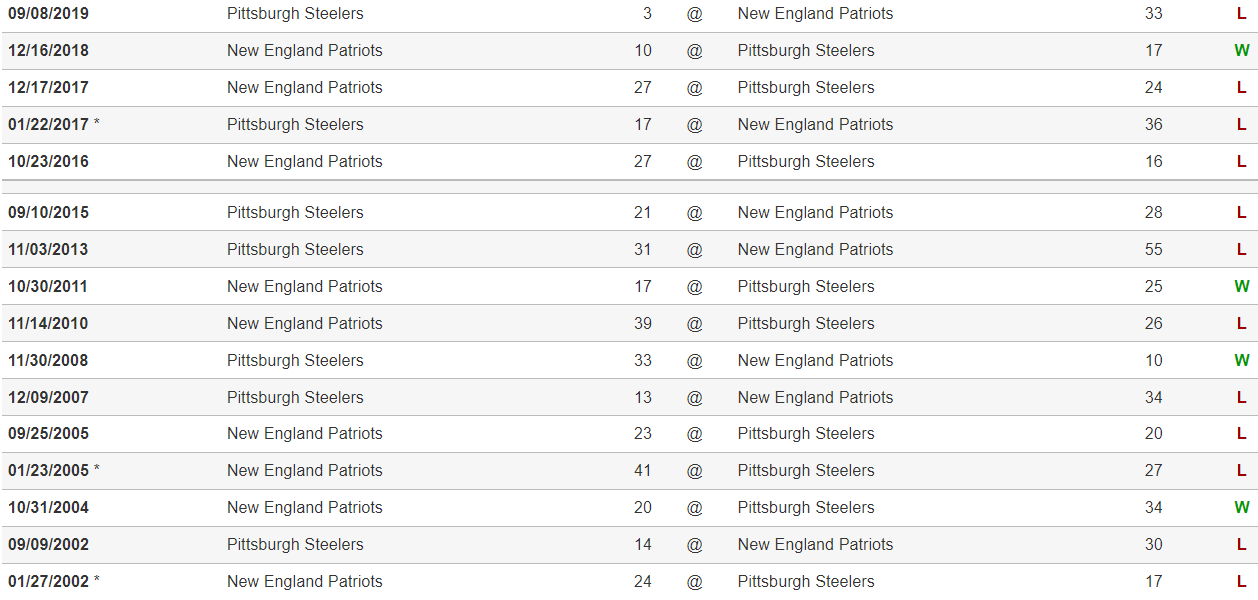
Task: Click Pittsburgh Steelers in the 09/10/2015 row
Action: (295, 213)
